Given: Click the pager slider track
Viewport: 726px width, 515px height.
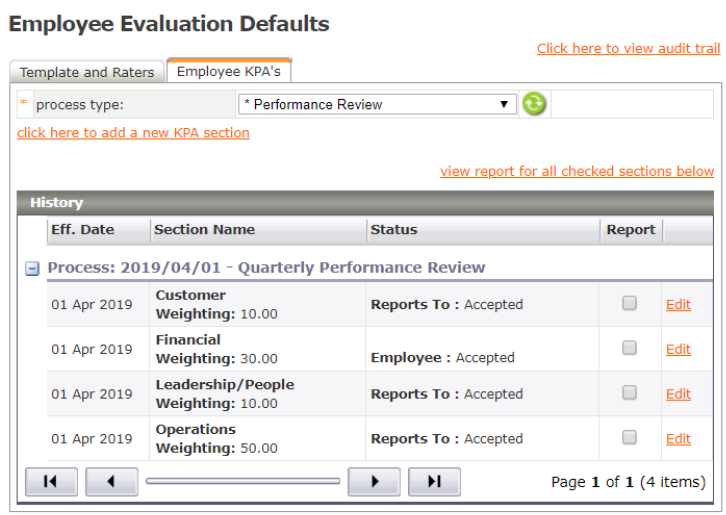Looking at the screenshot, I should pos(242,481).
